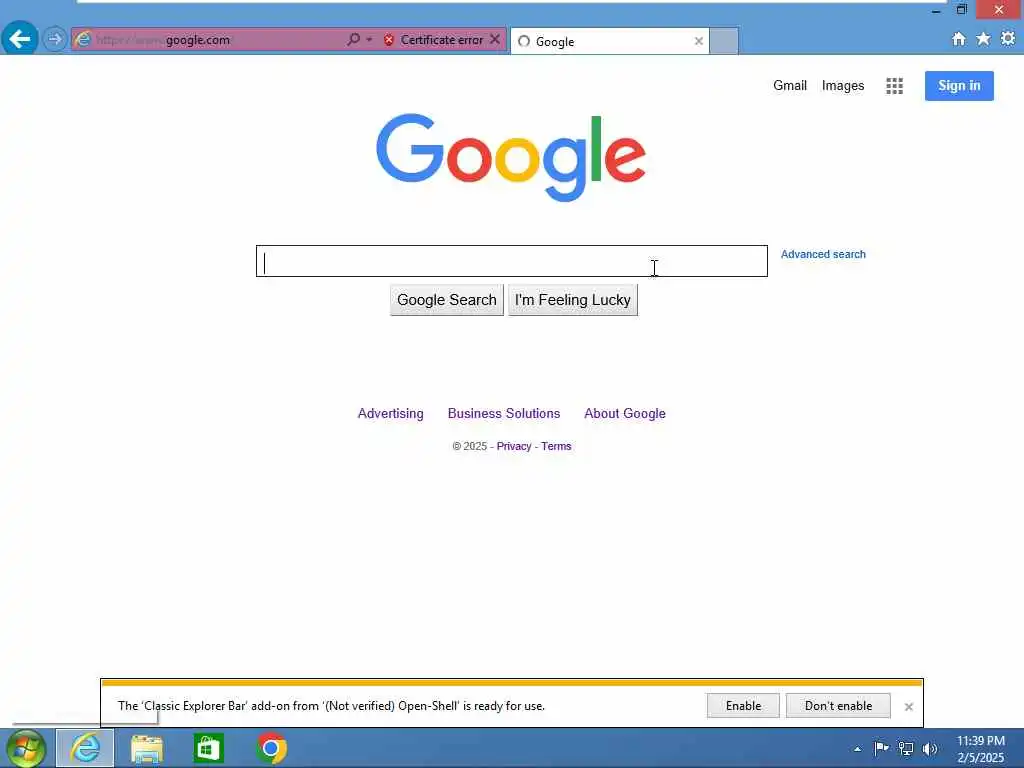1024x768 pixels.
Task: Click the I'm Feeling Lucky button
Action: tap(573, 300)
